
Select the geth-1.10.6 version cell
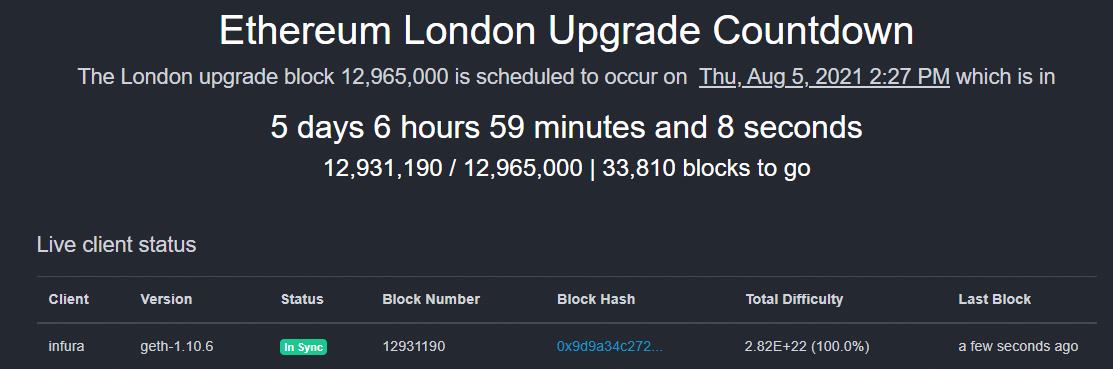click(177, 346)
